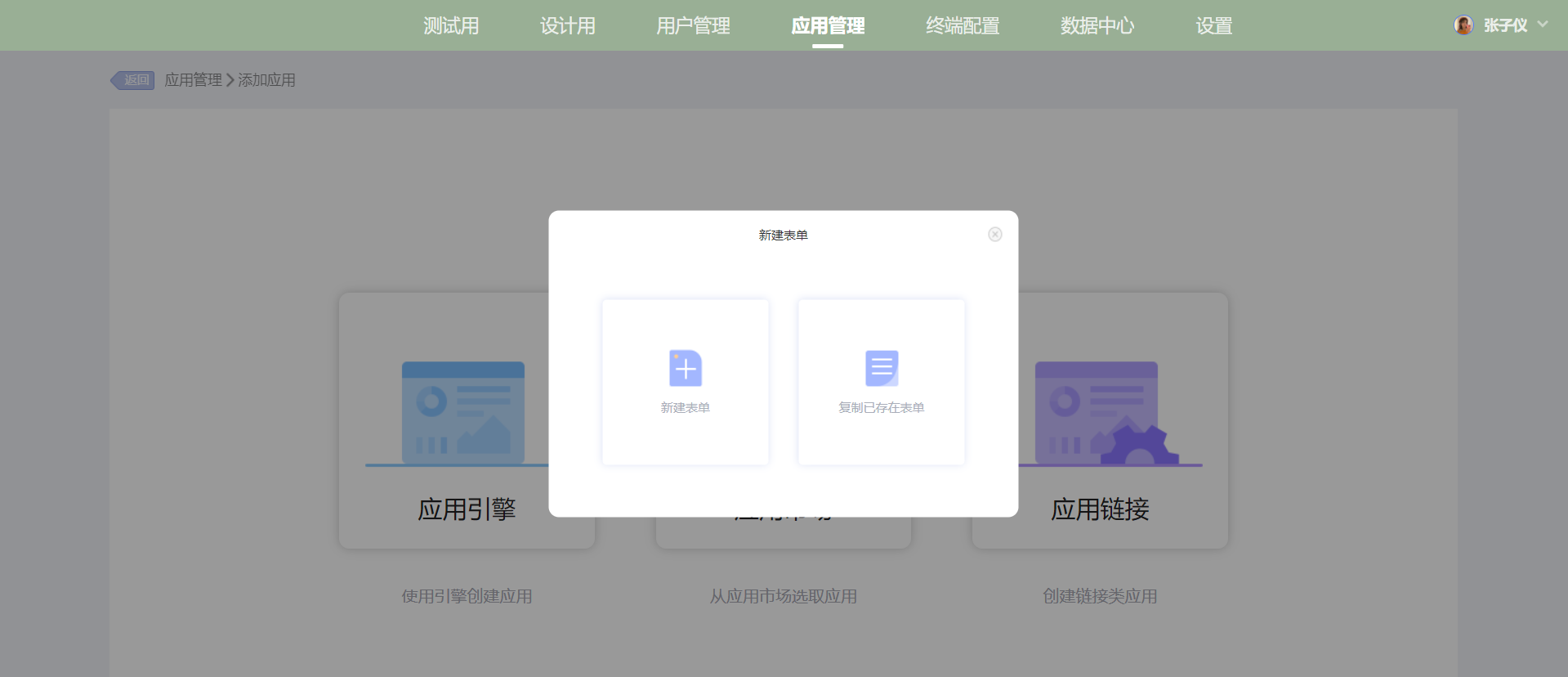Screen dimensions: 1568x677
Task: Click the 应用链接 card title
Action: [x=1100, y=509]
